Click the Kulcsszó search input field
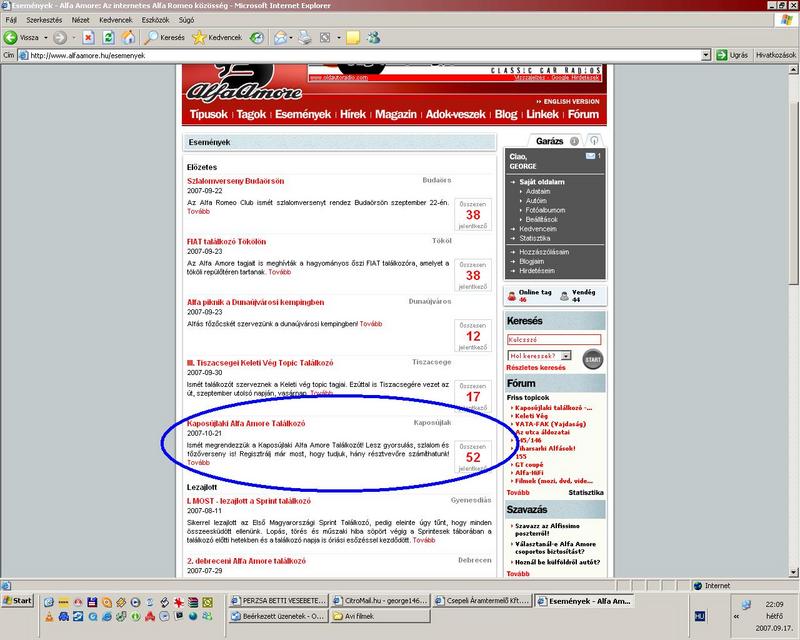Screen dimensions: 800x640 tap(554, 339)
